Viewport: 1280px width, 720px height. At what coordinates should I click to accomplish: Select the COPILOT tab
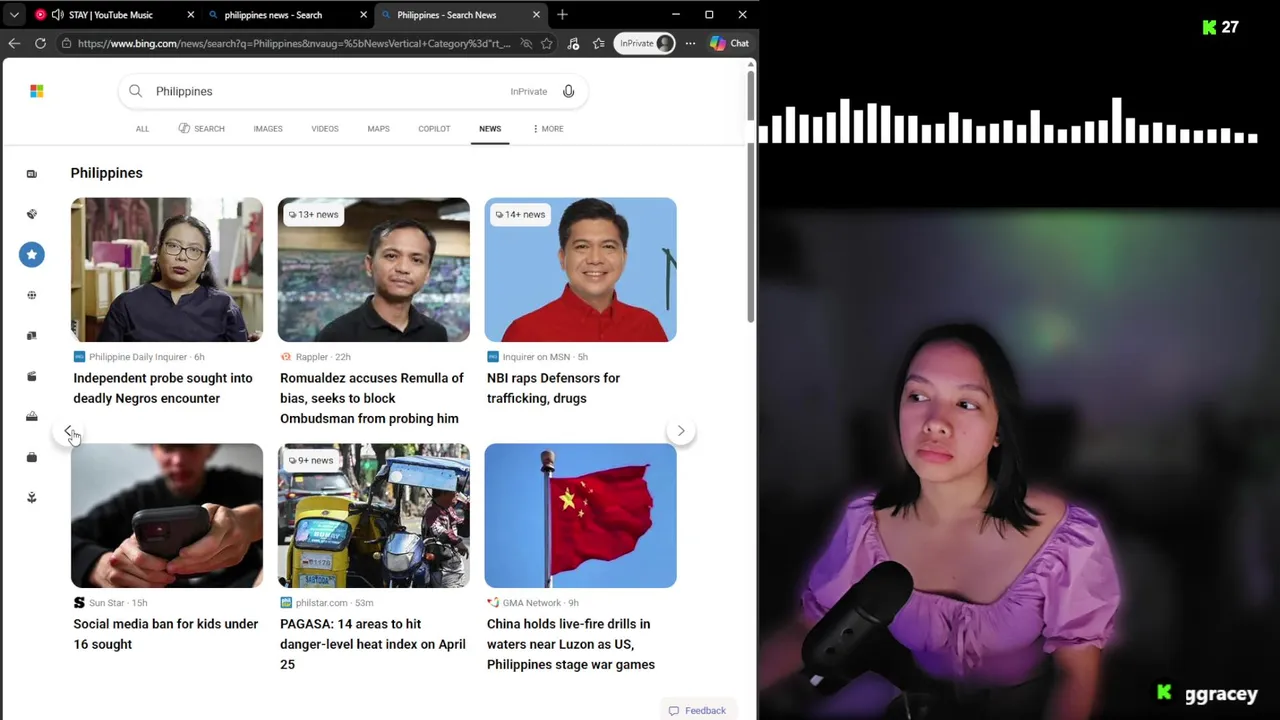(434, 129)
